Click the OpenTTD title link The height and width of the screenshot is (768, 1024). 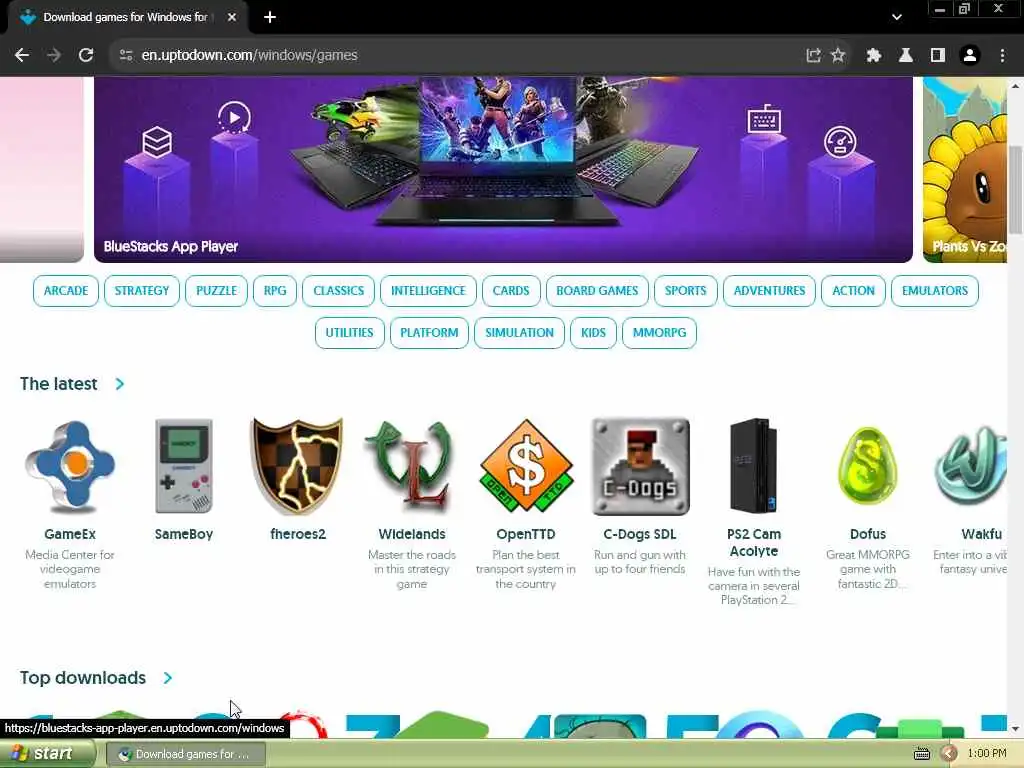point(526,534)
